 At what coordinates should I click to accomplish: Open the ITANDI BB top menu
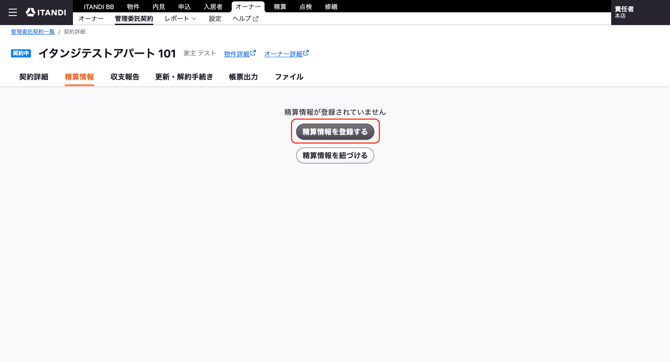[x=99, y=7]
